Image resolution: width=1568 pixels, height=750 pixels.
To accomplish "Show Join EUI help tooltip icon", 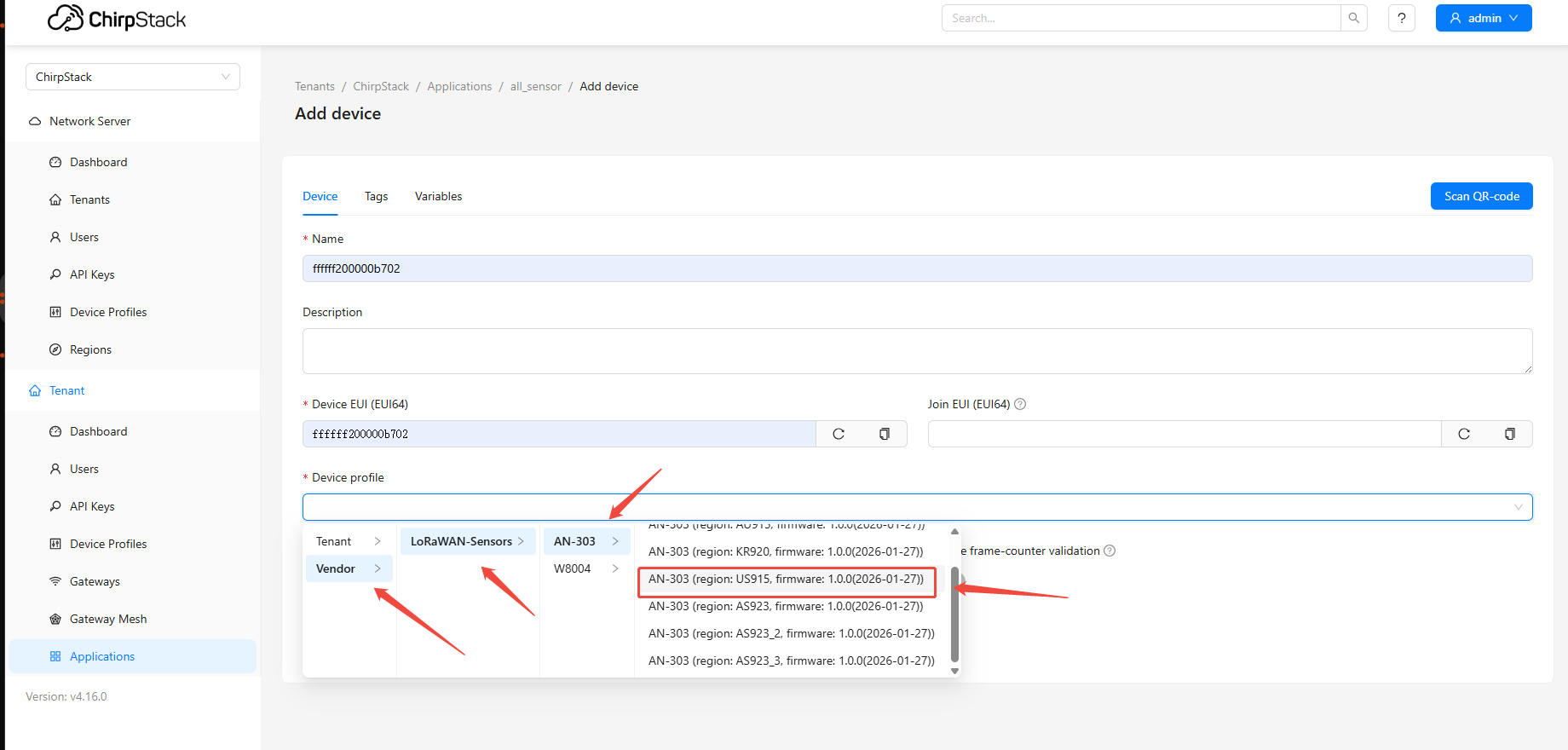I will pyautogui.click(x=1020, y=404).
